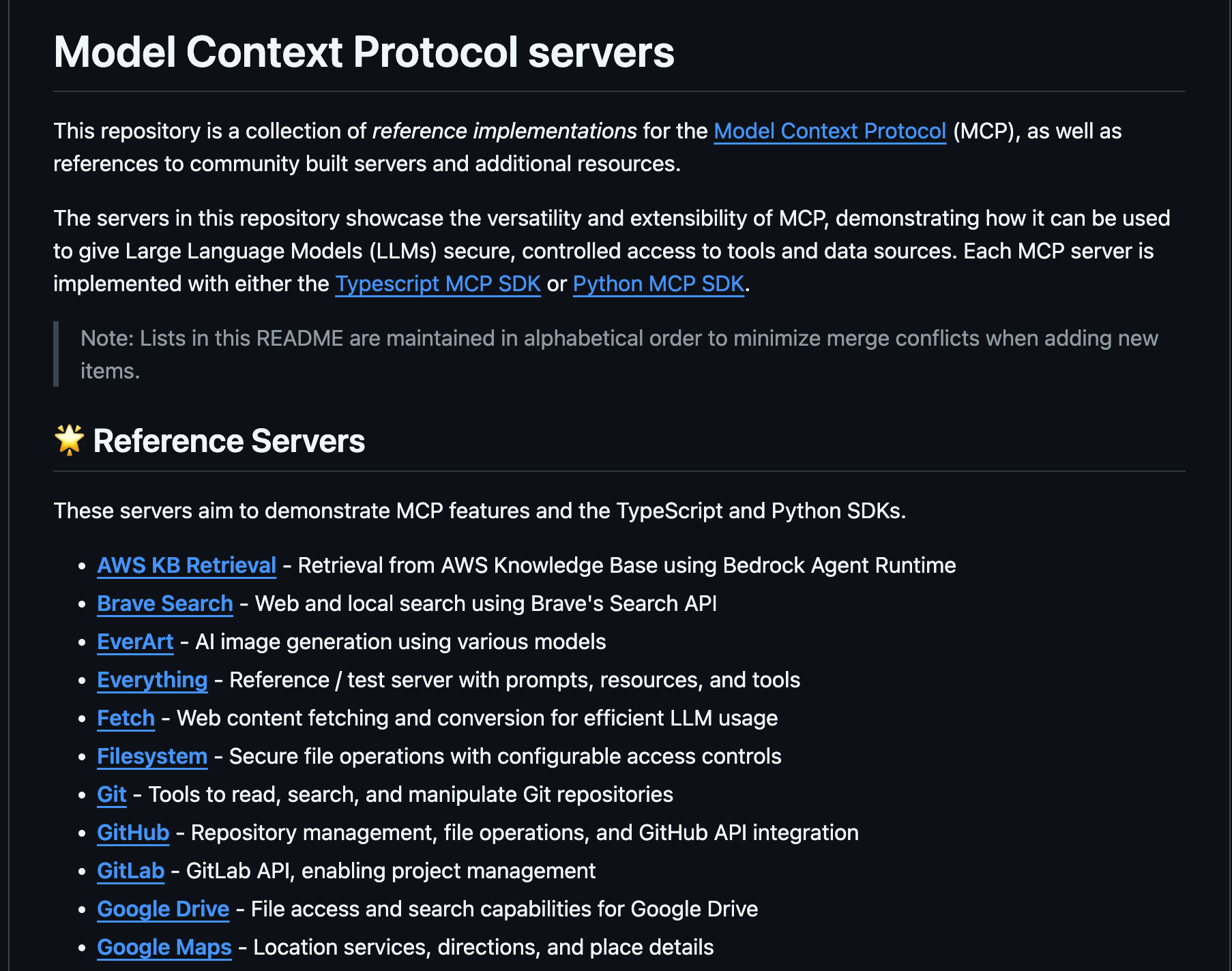
Task: Click the alphabetical order note blockquote
Action: (x=618, y=354)
